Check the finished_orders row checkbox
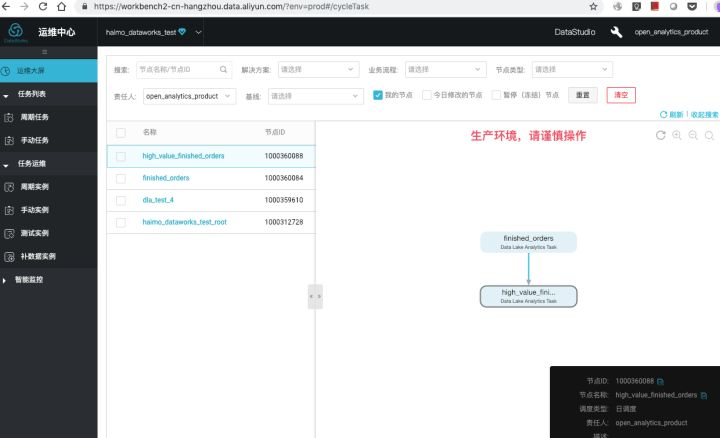Image resolution: width=720 pixels, height=438 pixels. point(121,179)
